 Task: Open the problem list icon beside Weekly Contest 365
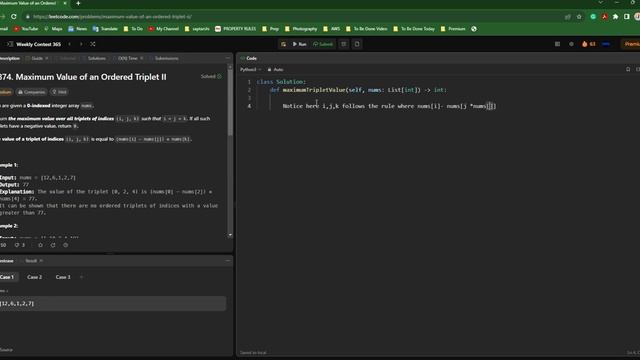coord(10,44)
